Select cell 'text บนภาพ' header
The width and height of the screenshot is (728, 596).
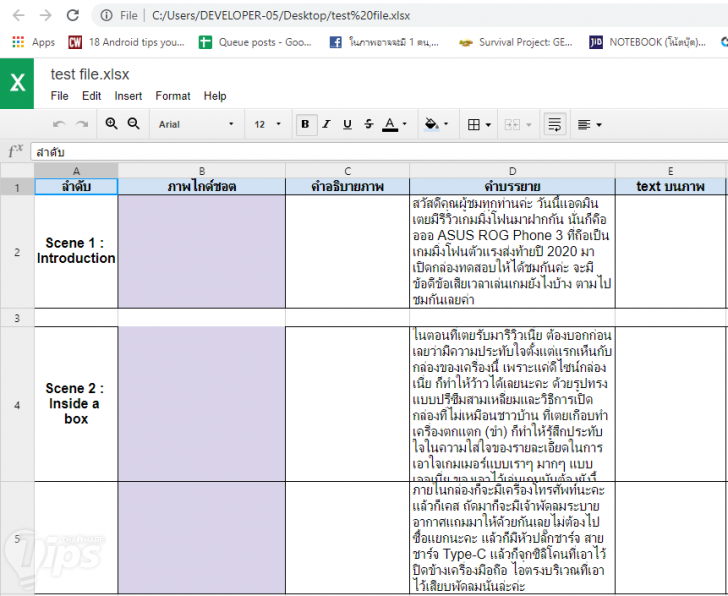[670, 187]
